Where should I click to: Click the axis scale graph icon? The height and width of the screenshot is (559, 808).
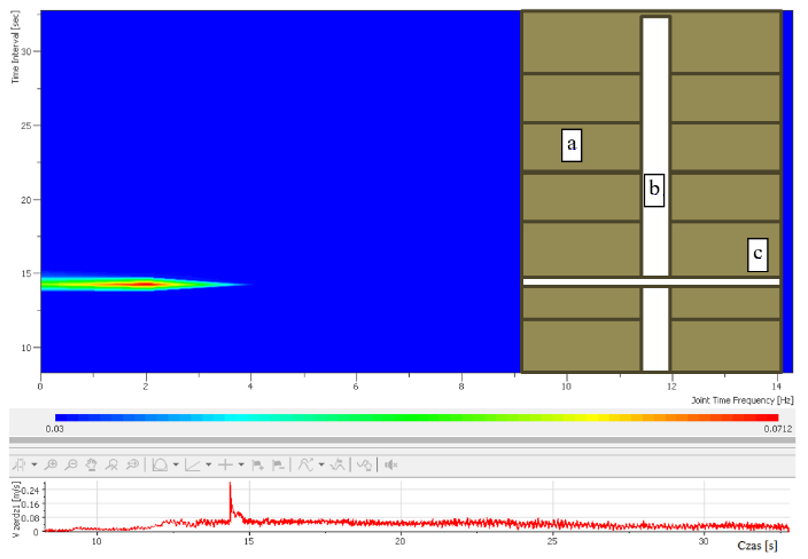(x=193, y=465)
